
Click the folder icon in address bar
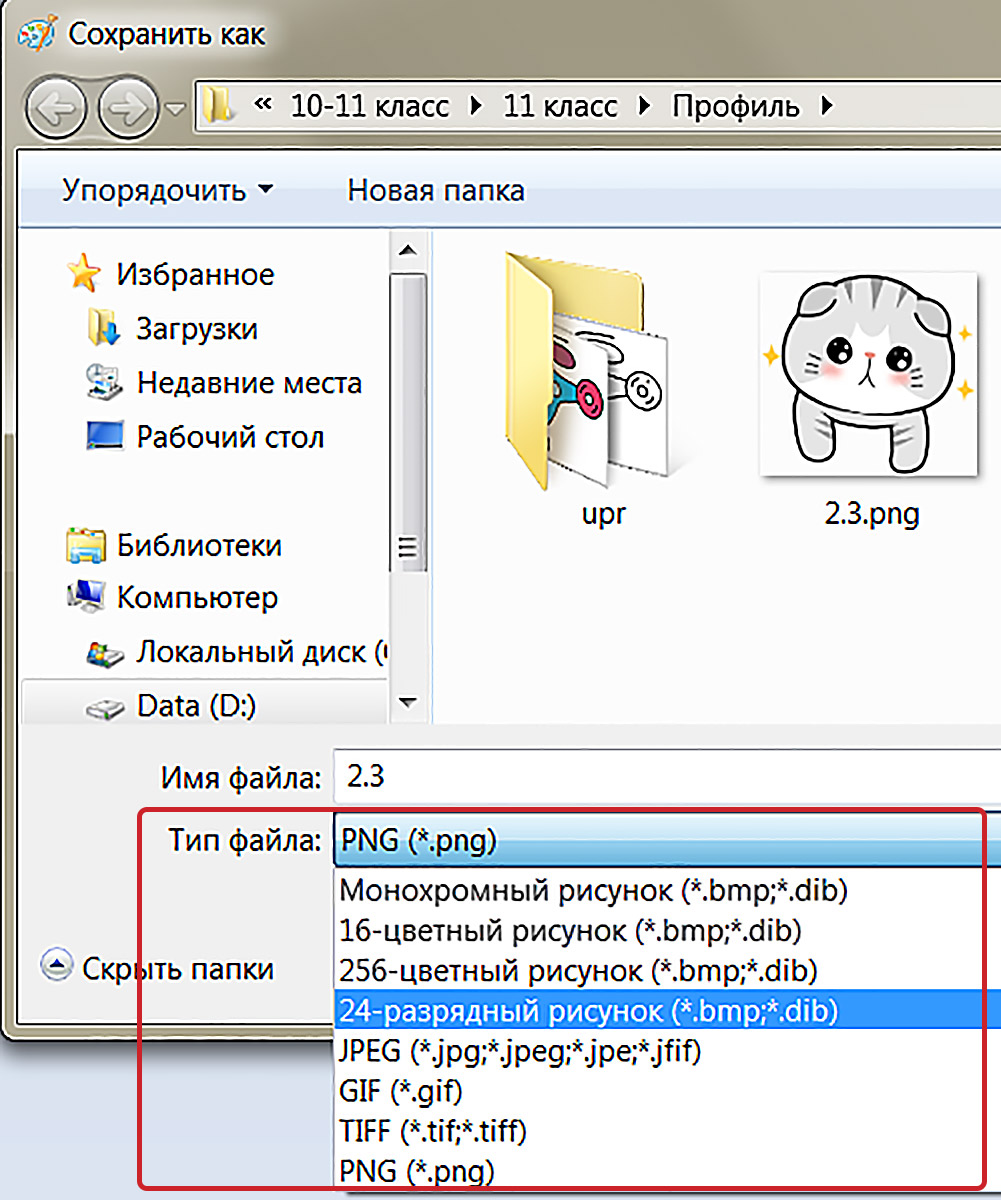[216, 105]
